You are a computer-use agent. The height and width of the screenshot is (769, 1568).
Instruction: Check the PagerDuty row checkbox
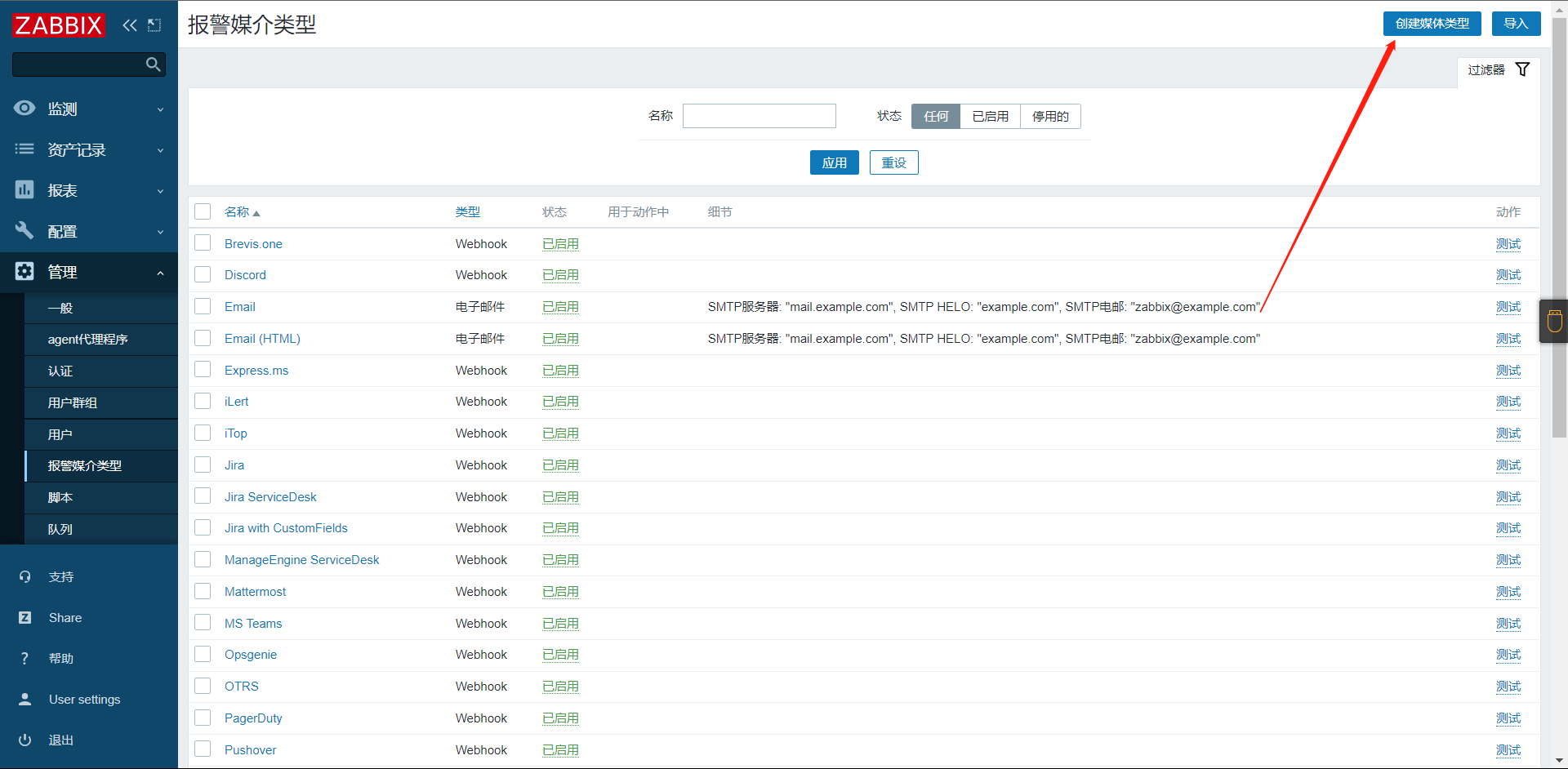(x=203, y=718)
